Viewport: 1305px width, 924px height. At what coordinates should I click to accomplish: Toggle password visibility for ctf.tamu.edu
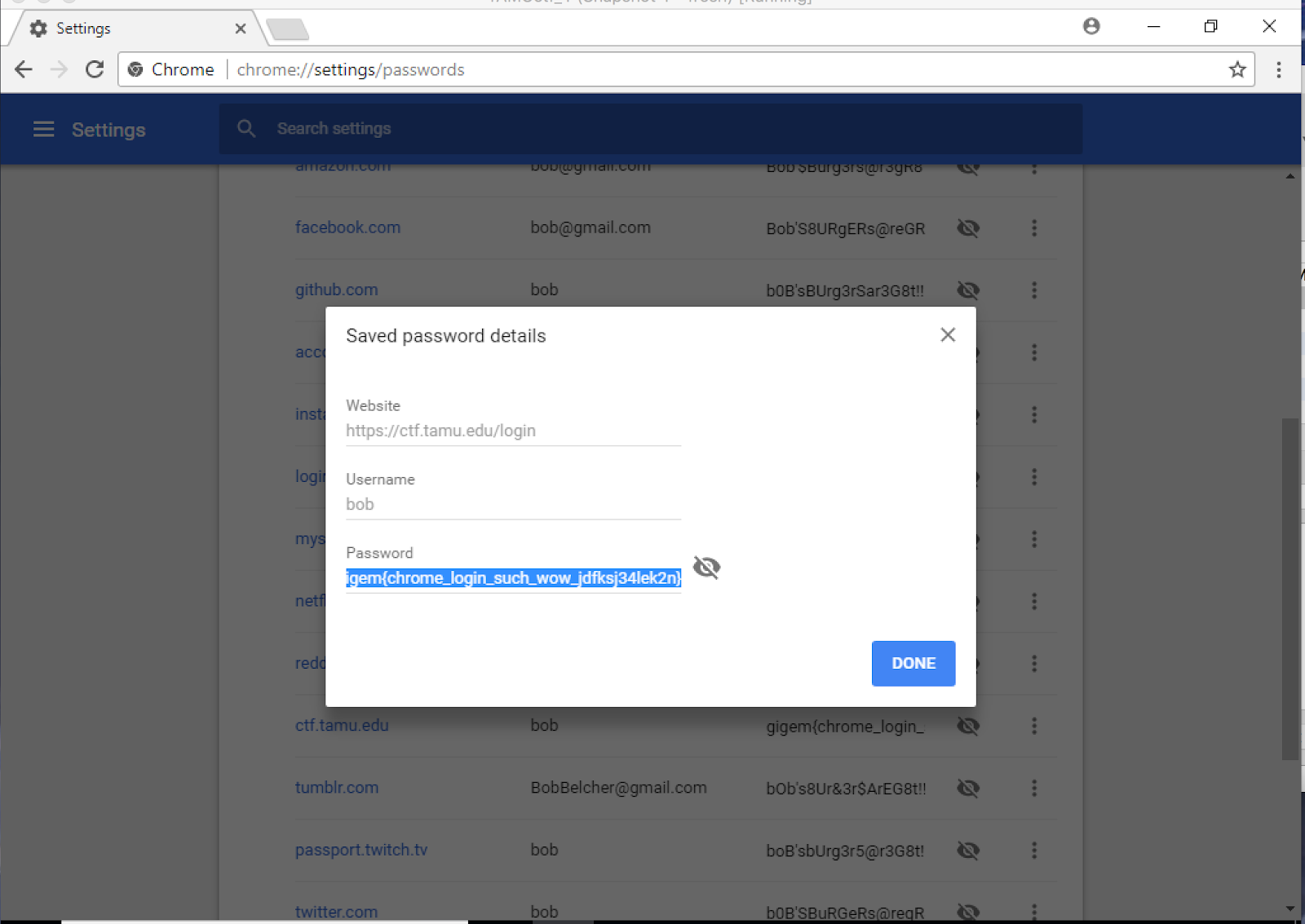click(x=968, y=726)
